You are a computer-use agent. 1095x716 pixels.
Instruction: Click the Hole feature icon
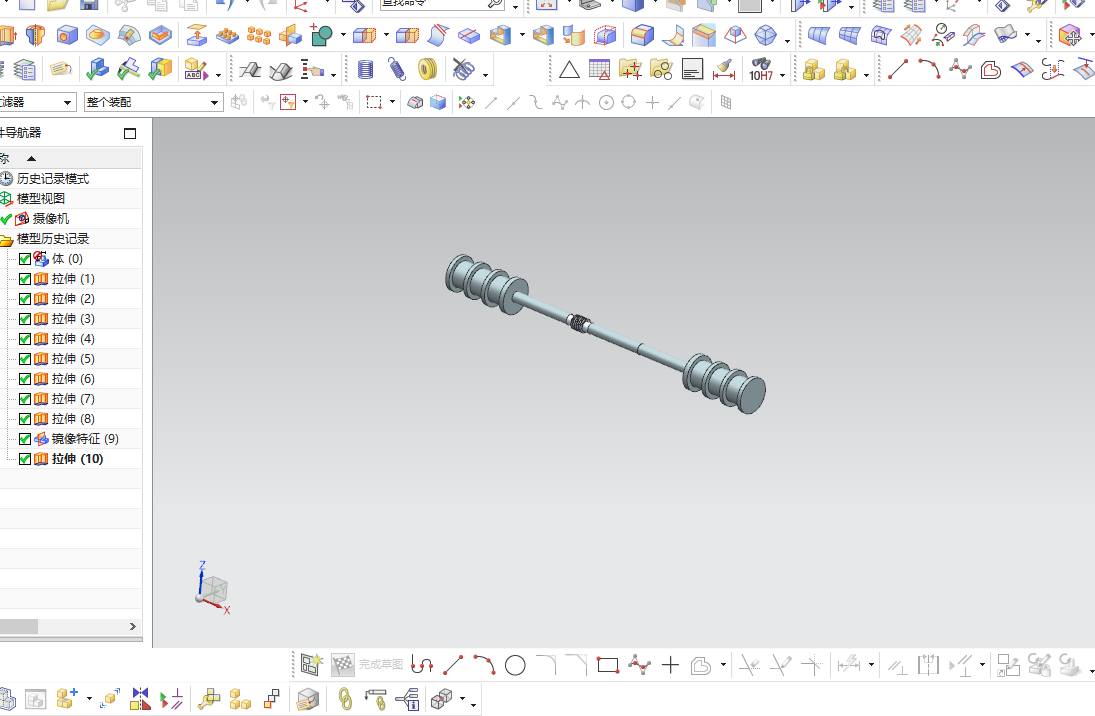click(x=67, y=35)
